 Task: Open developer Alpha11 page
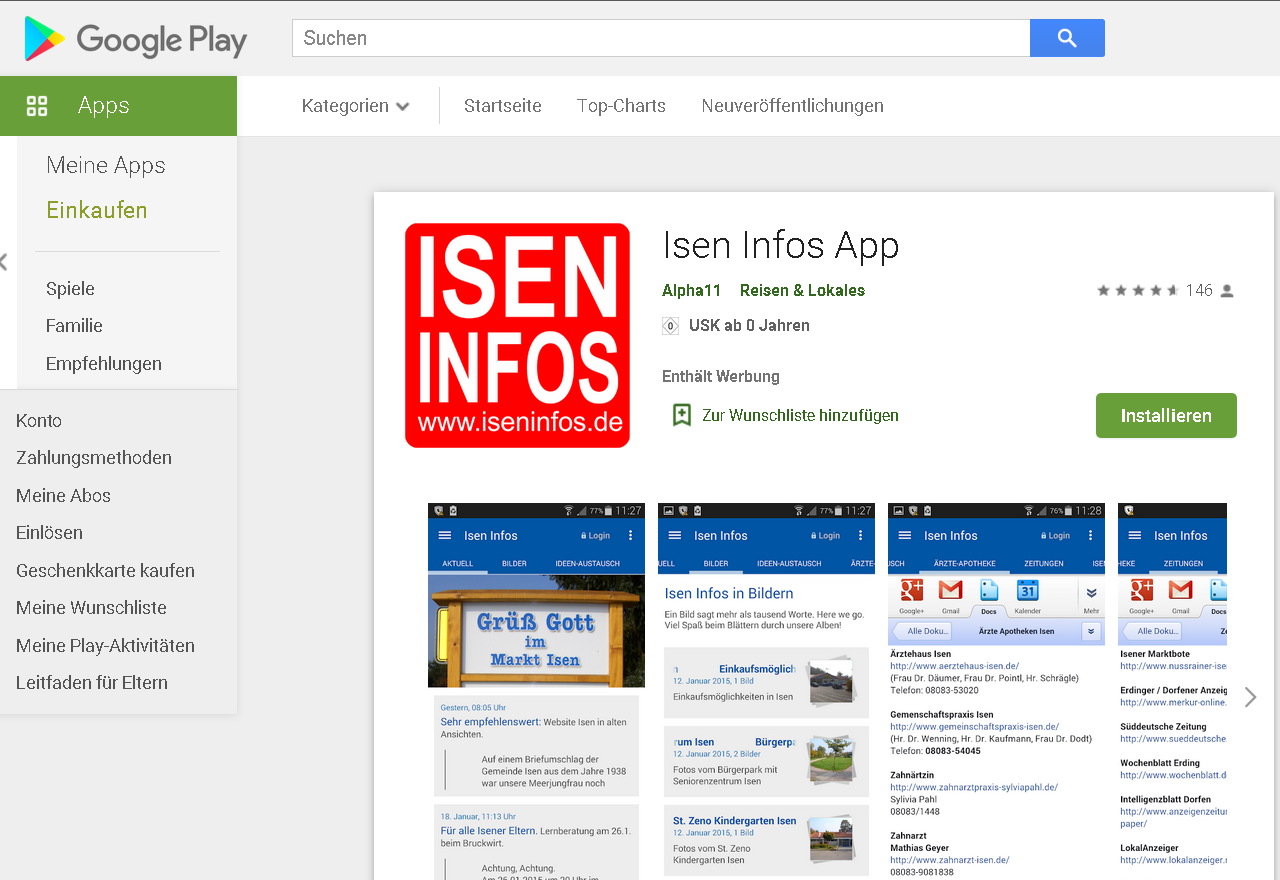(x=691, y=291)
